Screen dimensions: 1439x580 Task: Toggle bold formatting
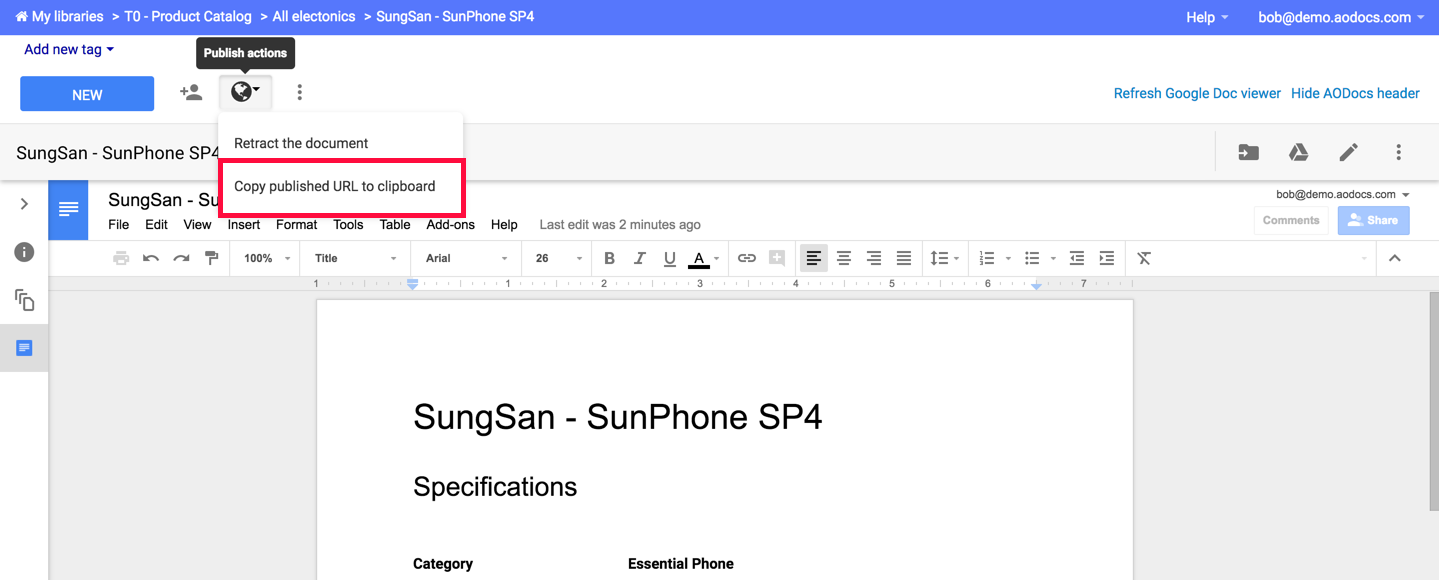coord(609,258)
